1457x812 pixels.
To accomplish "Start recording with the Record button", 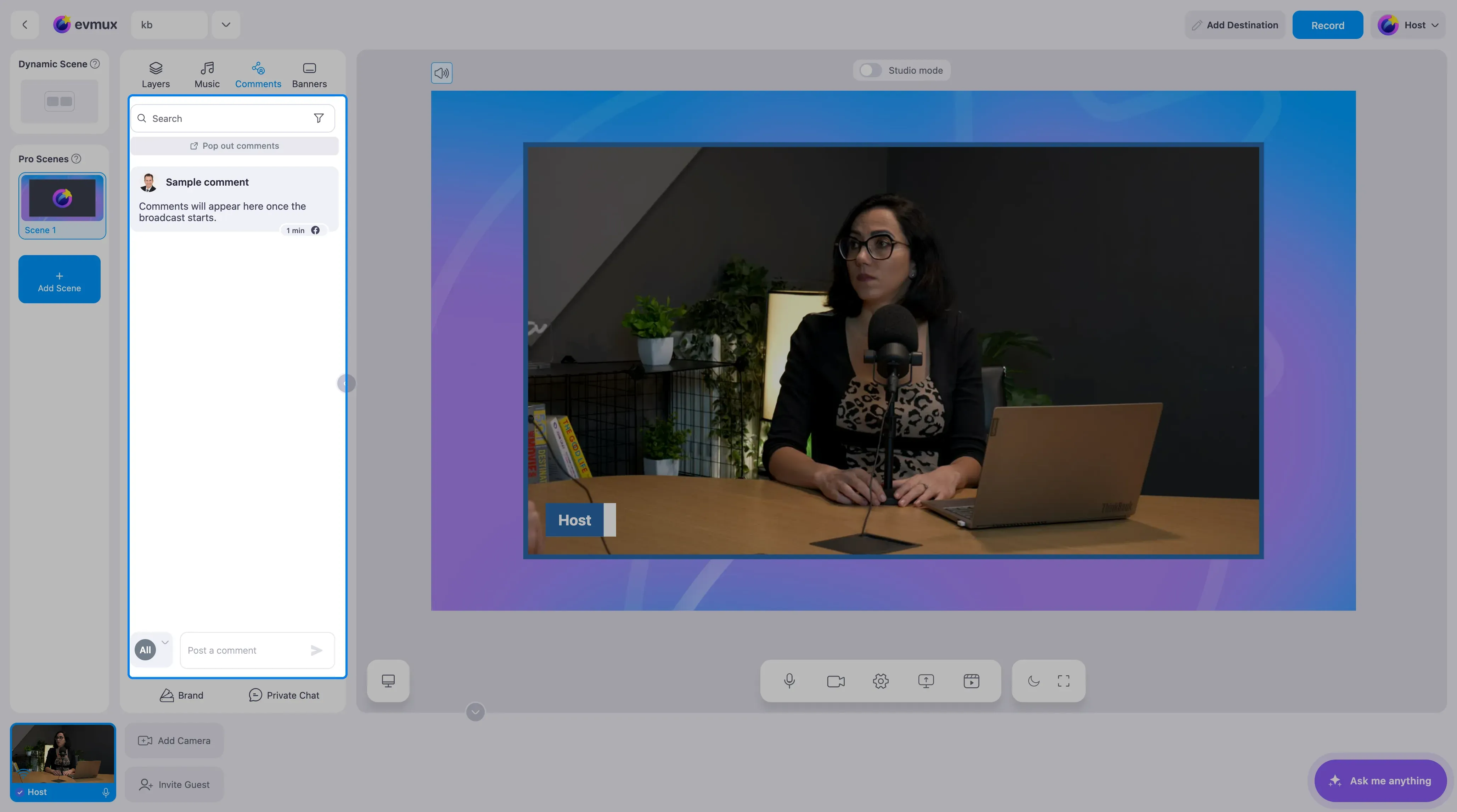I will (x=1327, y=25).
